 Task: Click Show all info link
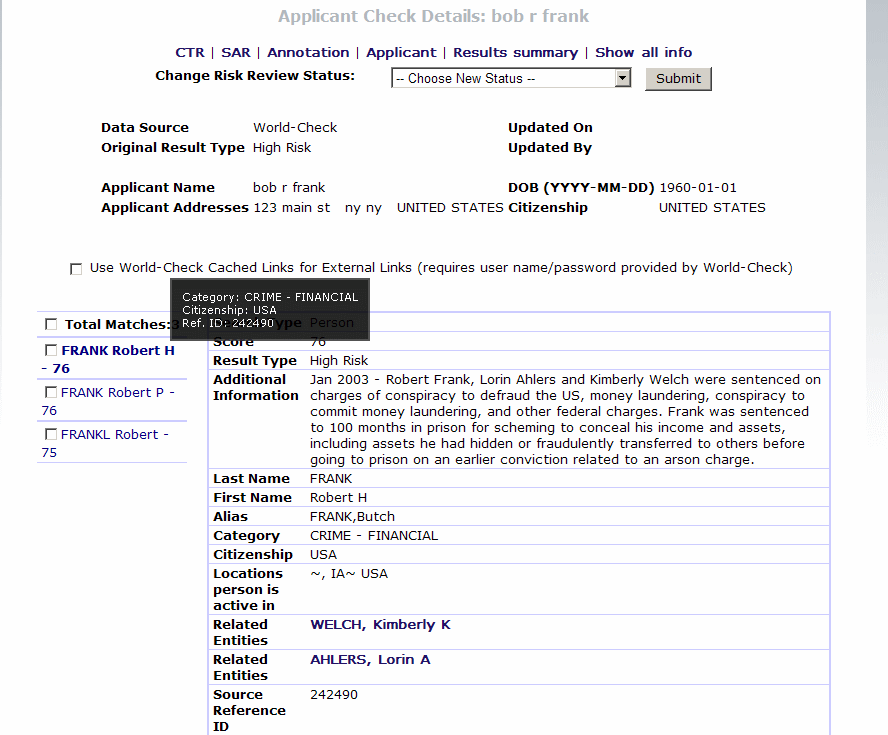(643, 53)
